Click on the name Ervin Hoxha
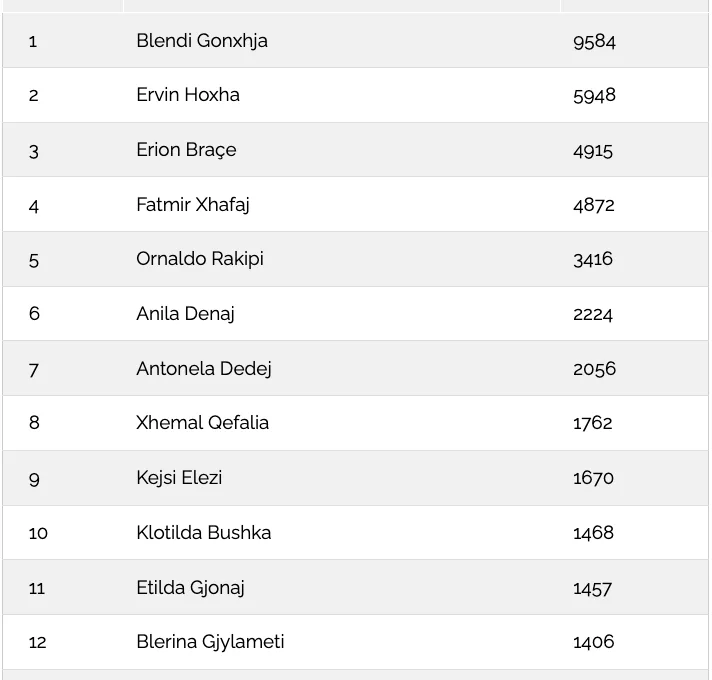The image size is (712, 680). [188, 95]
